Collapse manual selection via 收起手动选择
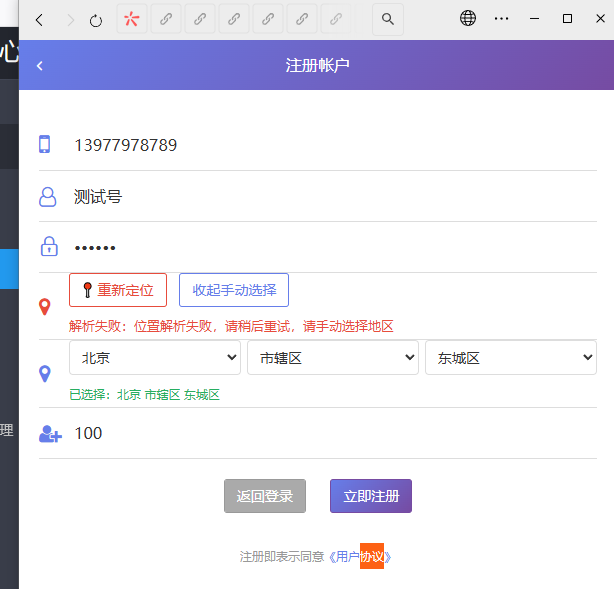Screen dimensions: 614x589 [234, 290]
